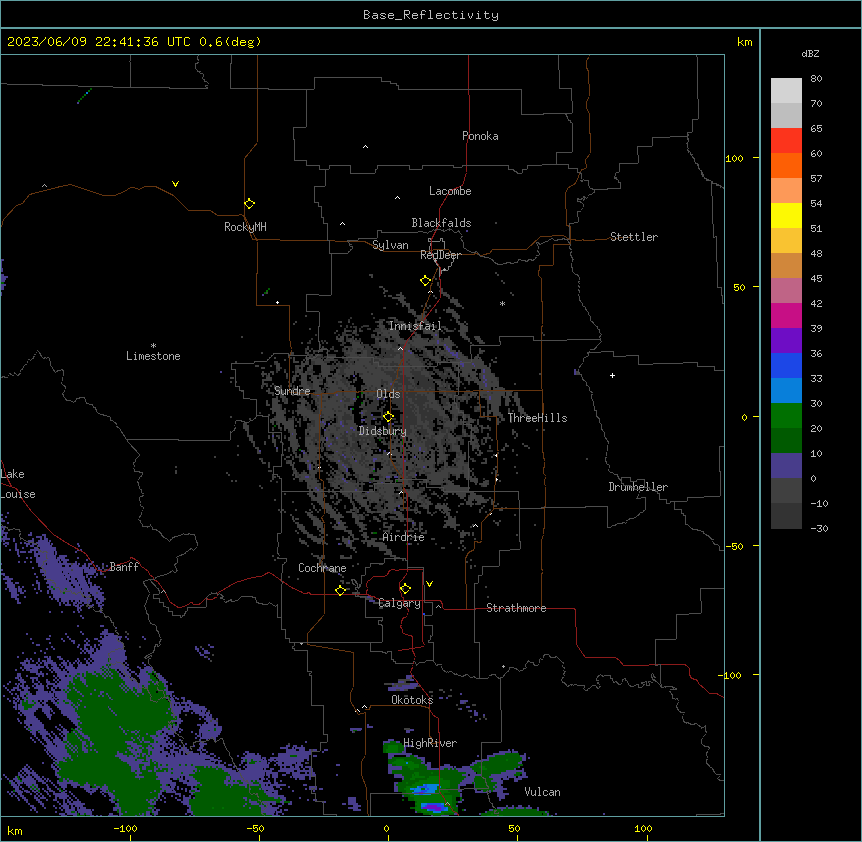
Task: Click the Lacombe city label
Action: (450, 191)
